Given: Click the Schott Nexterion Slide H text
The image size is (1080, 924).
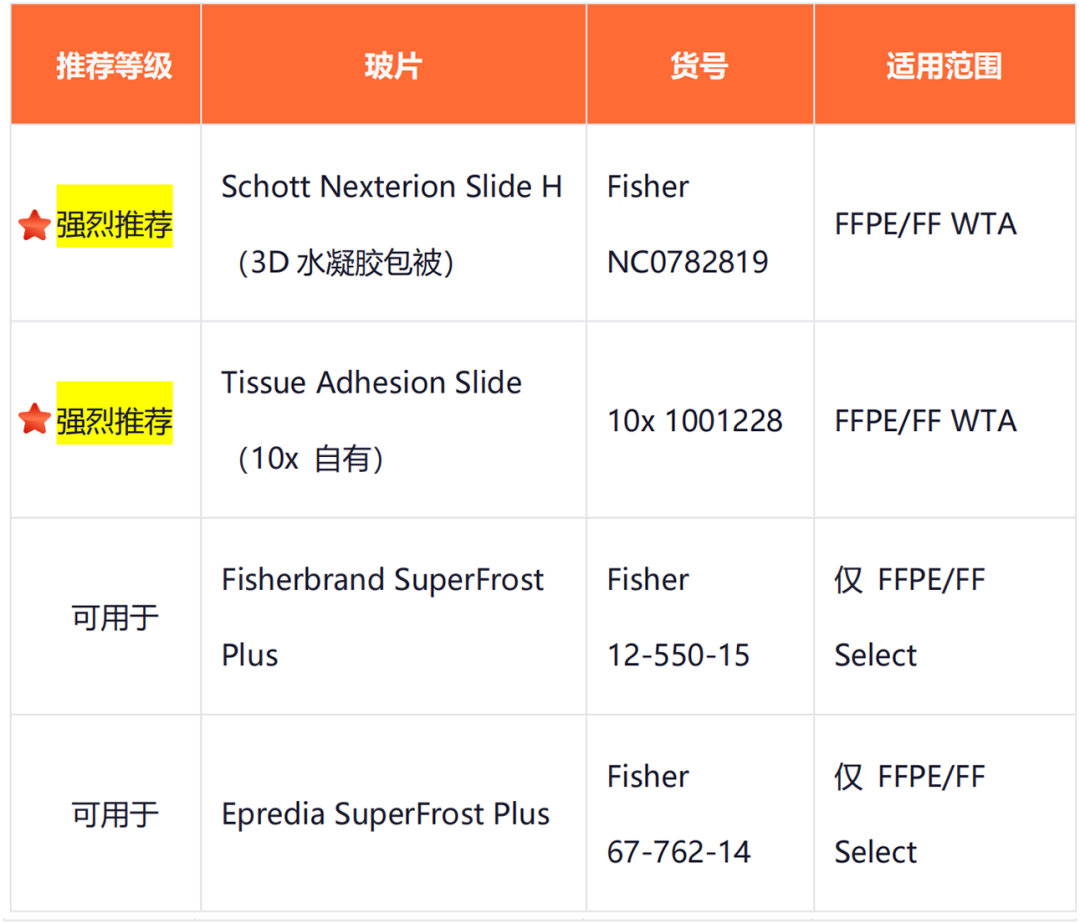Looking at the screenshot, I should tap(392, 187).
